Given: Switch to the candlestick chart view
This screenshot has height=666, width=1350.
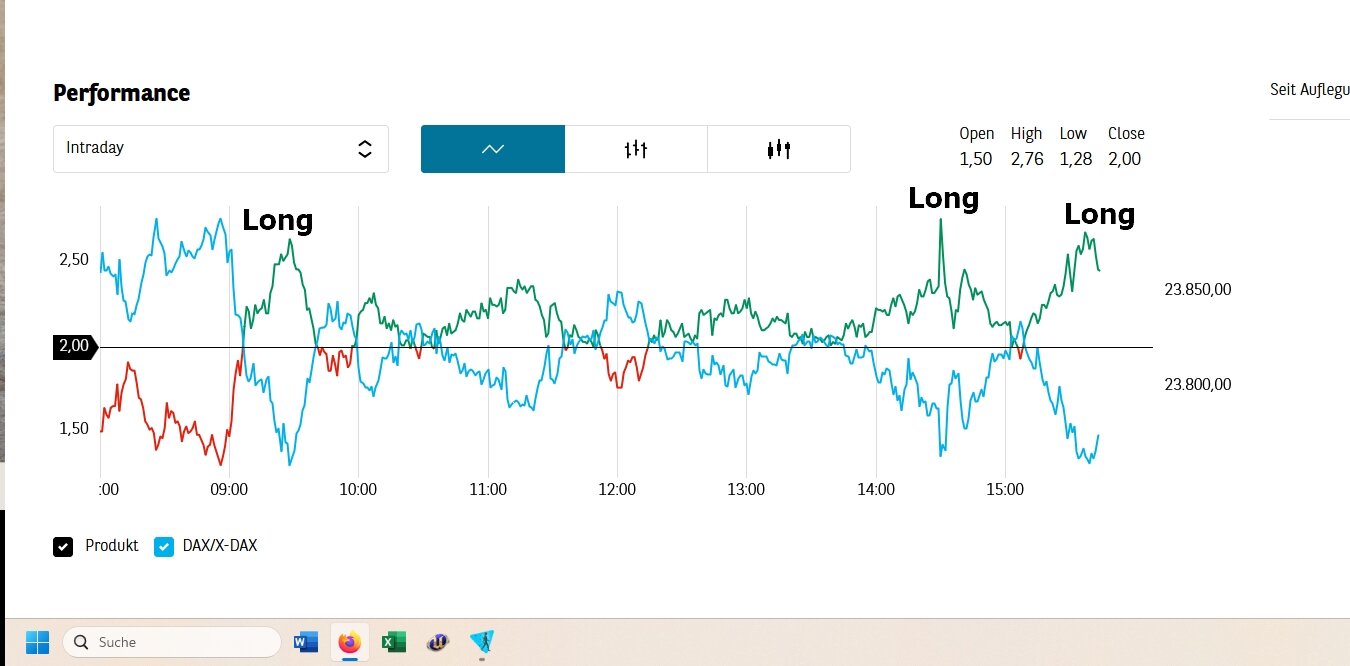Looking at the screenshot, I should 779,149.
